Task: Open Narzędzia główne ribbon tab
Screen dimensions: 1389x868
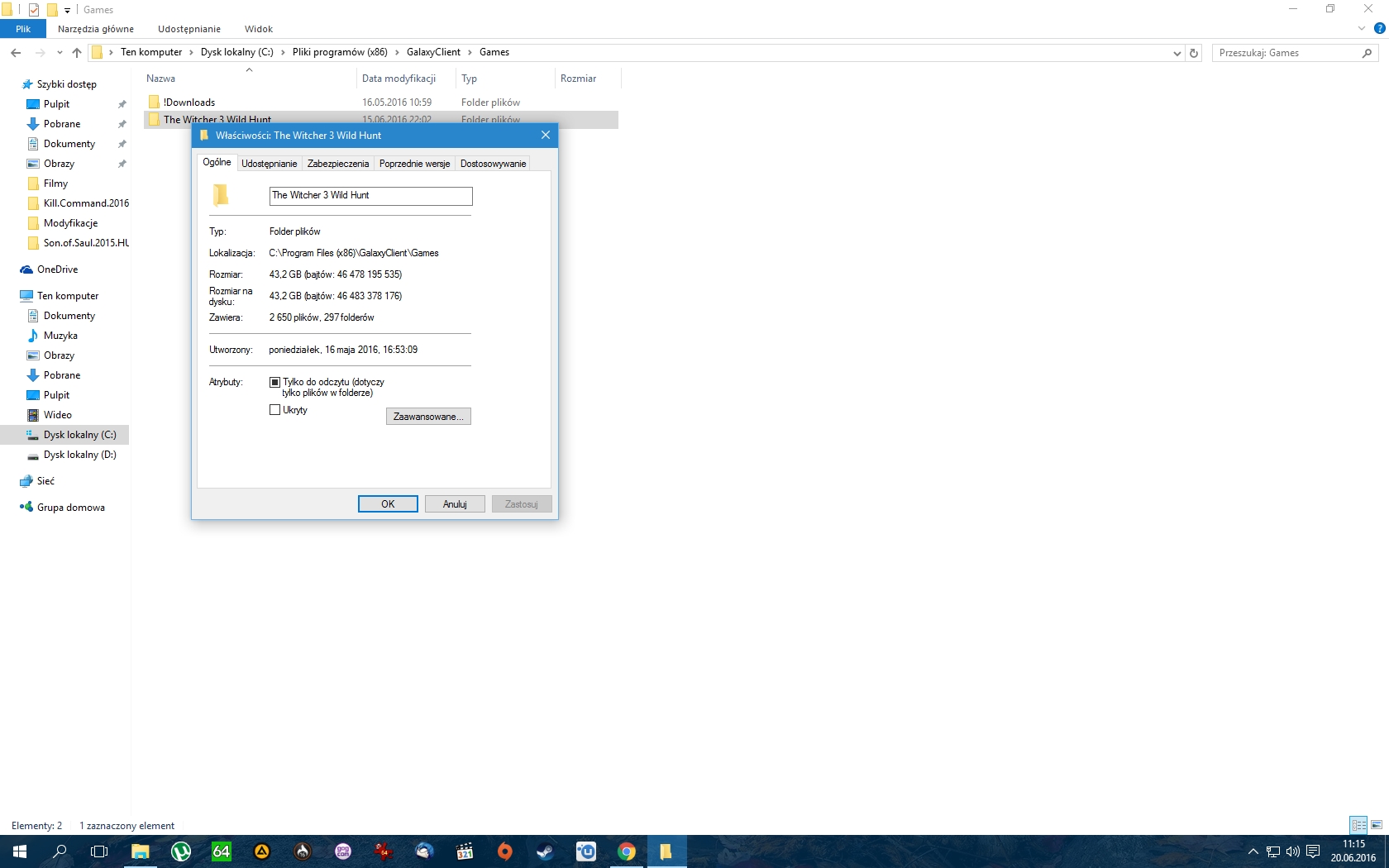Action: pos(96,29)
